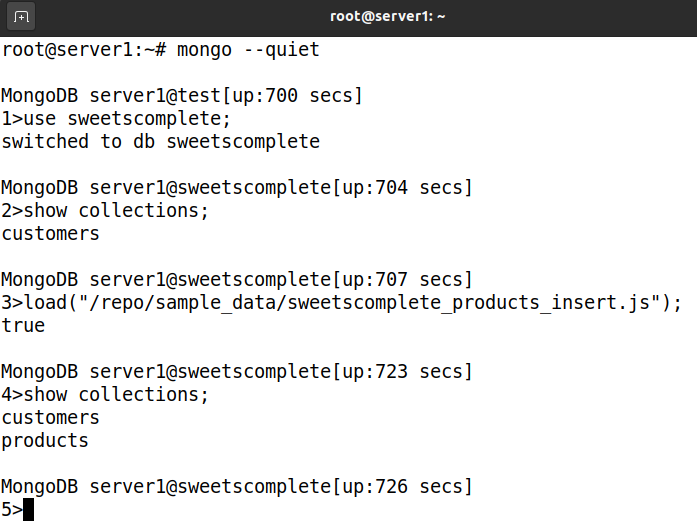Click the prompt line showing up:700 secs
The width and height of the screenshot is (697, 522).
click(x=182, y=96)
